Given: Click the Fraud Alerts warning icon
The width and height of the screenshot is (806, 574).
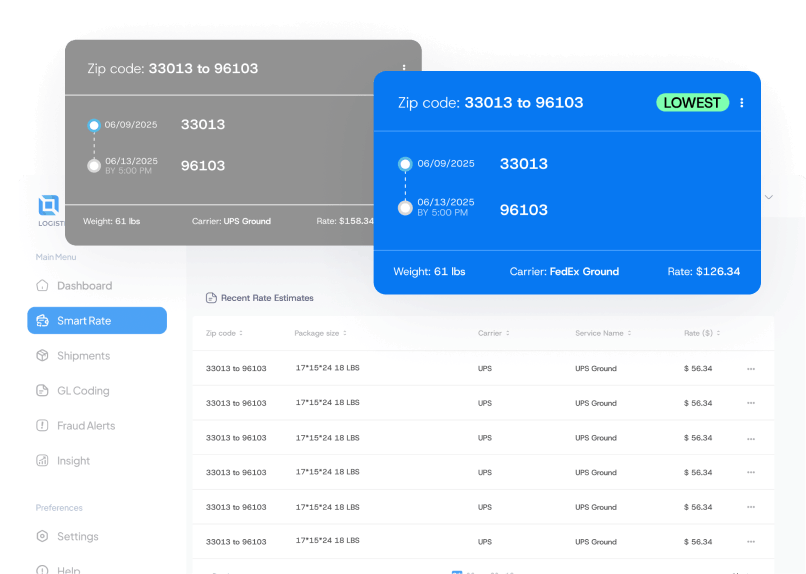Looking at the screenshot, I should tap(42, 425).
